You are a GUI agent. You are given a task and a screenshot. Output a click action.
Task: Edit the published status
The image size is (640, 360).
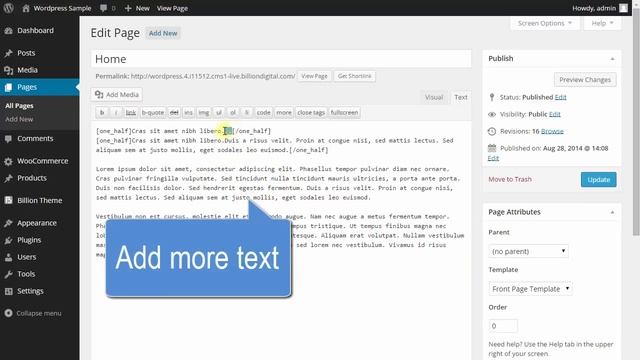[x=560, y=97]
